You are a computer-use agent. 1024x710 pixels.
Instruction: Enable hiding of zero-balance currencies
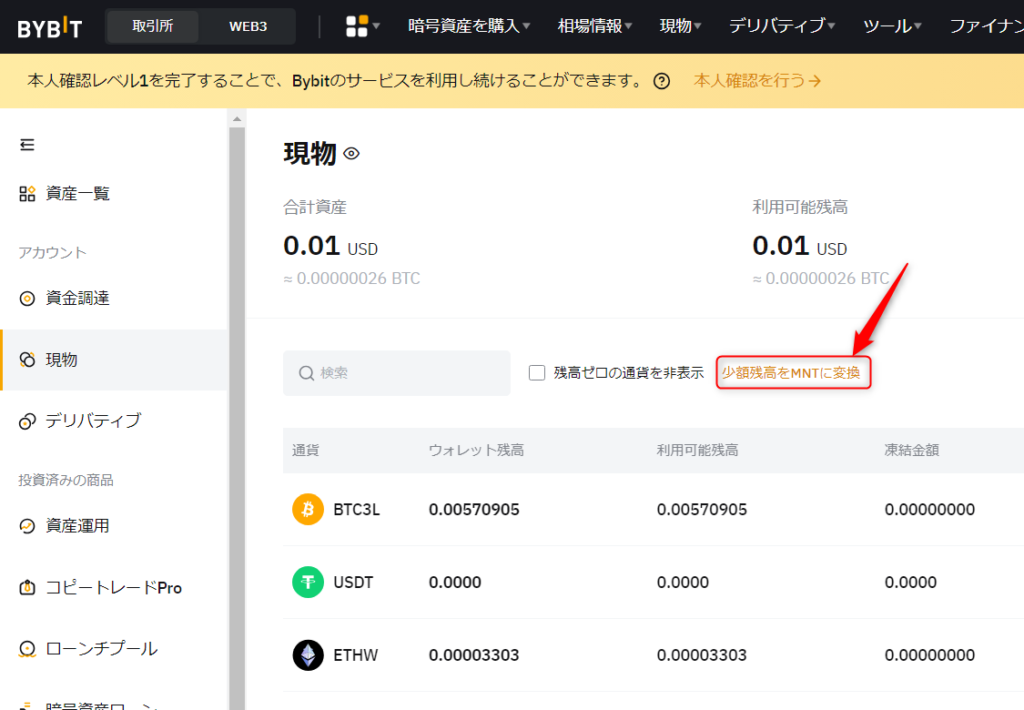tap(536, 372)
